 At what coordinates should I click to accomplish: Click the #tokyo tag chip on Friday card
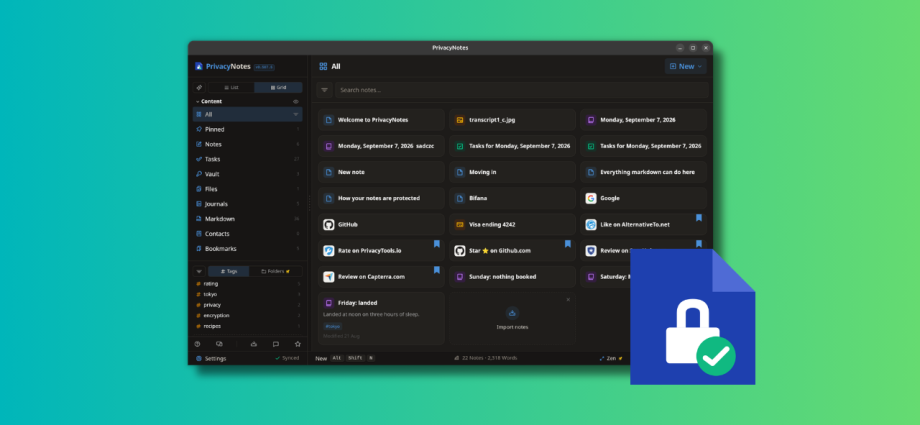point(333,326)
